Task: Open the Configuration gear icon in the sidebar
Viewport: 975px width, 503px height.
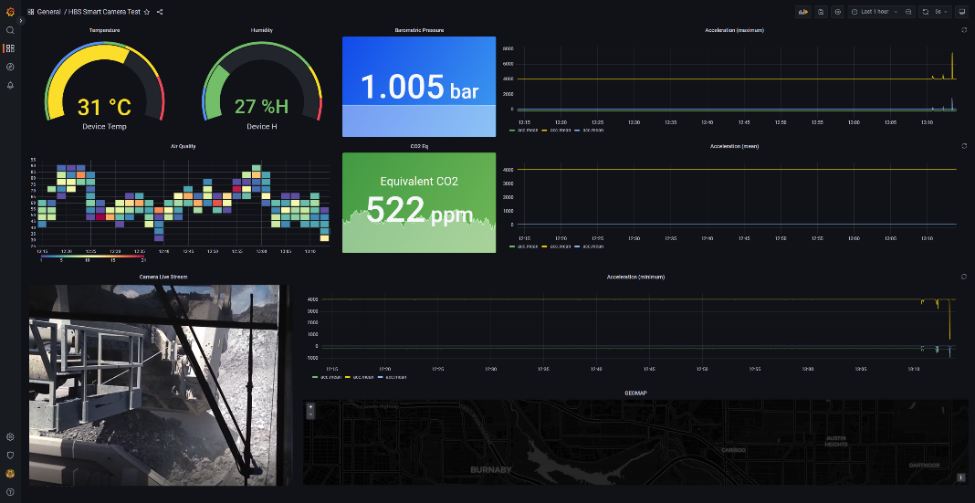Action: tap(10, 437)
